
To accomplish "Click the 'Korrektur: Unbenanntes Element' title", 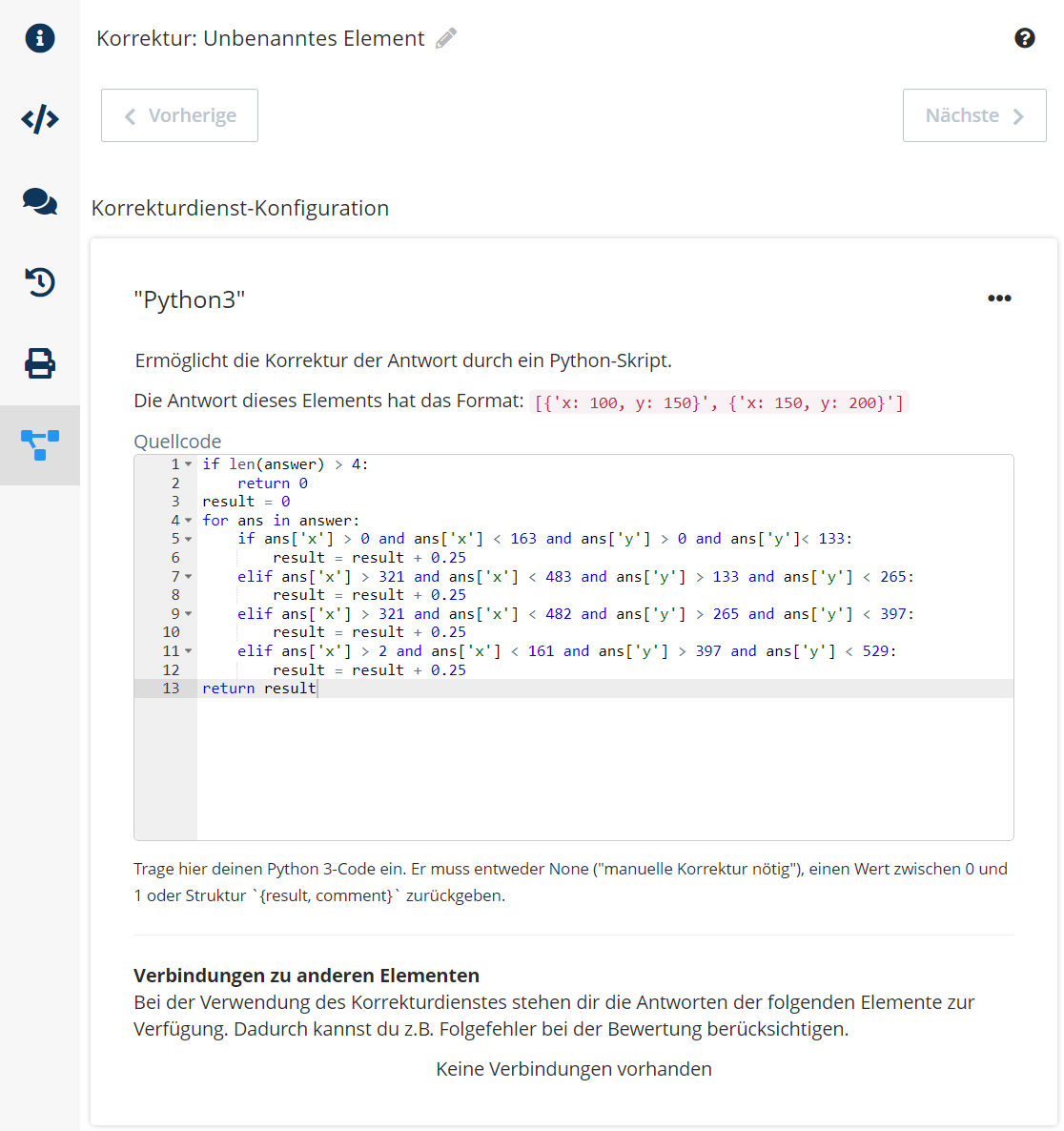I will (x=260, y=38).
